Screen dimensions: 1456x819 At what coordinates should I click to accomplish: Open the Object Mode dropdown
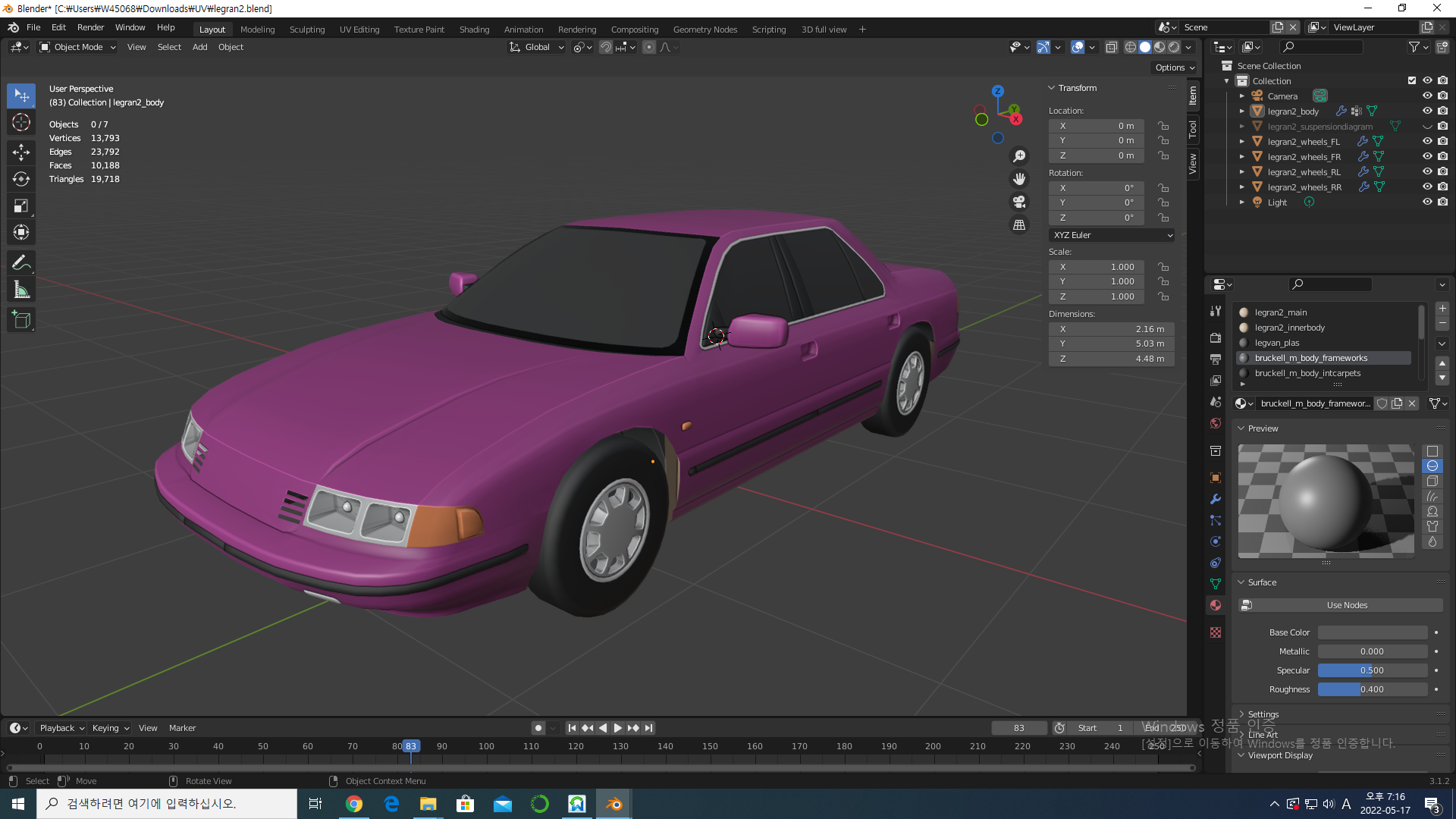pos(78,47)
